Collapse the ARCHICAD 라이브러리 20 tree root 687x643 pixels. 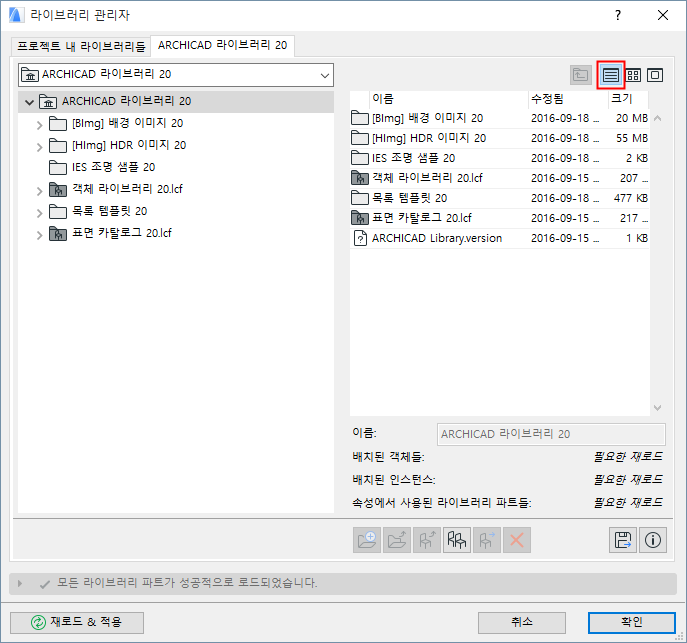click(29, 102)
